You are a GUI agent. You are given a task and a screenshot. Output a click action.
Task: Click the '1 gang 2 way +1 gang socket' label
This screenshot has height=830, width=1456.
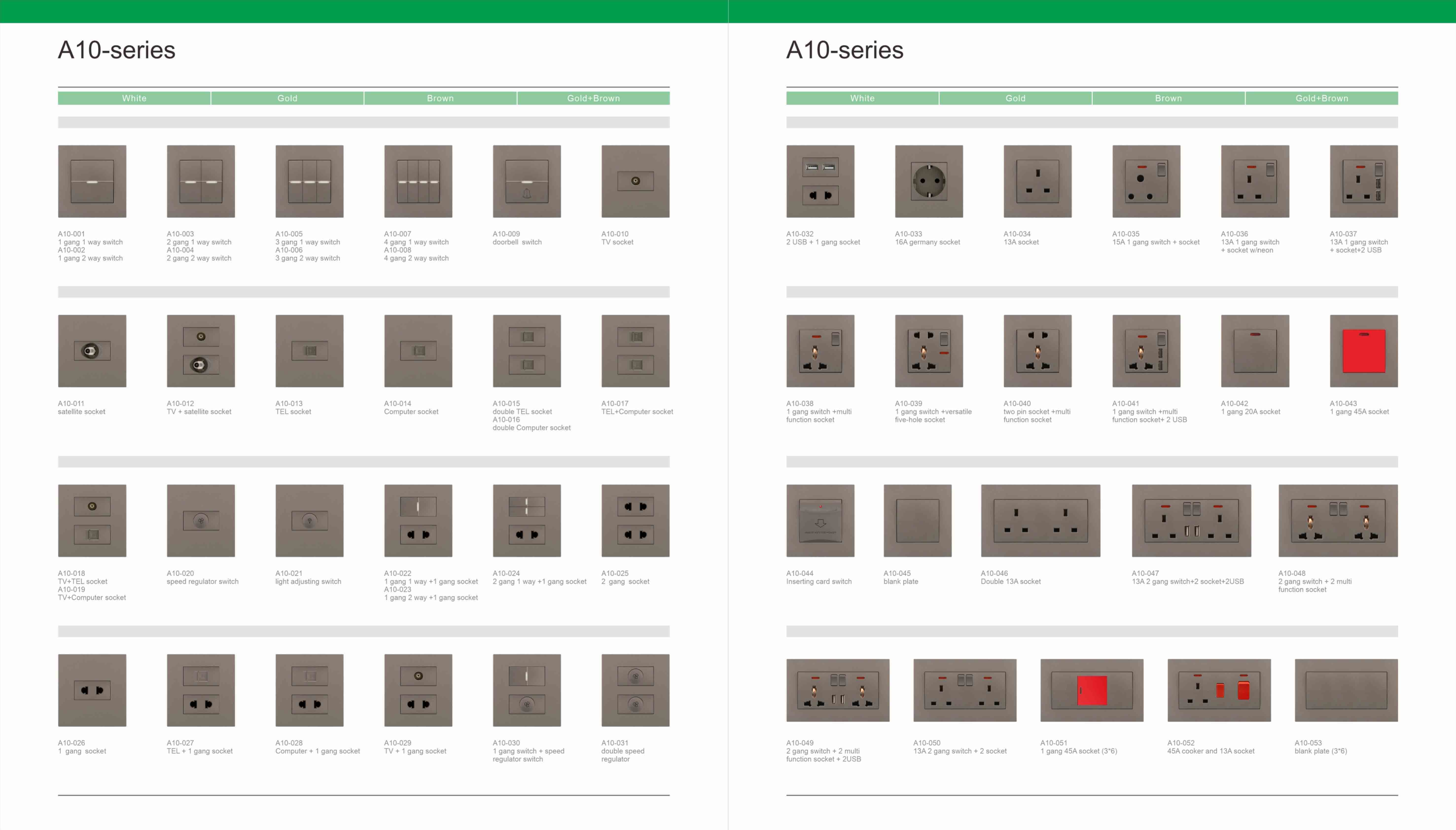pyautogui.click(x=431, y=598)
